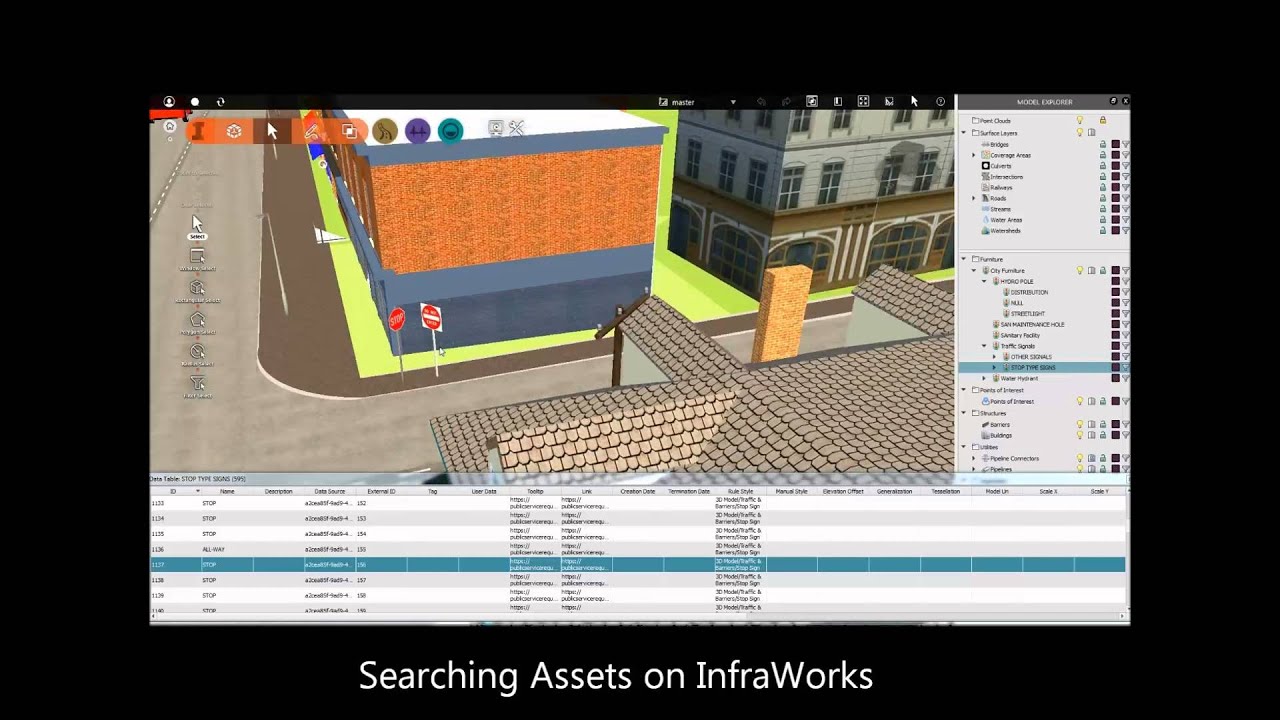
Task: Click the help question mark icon
Action: click(x=940, y=102)
